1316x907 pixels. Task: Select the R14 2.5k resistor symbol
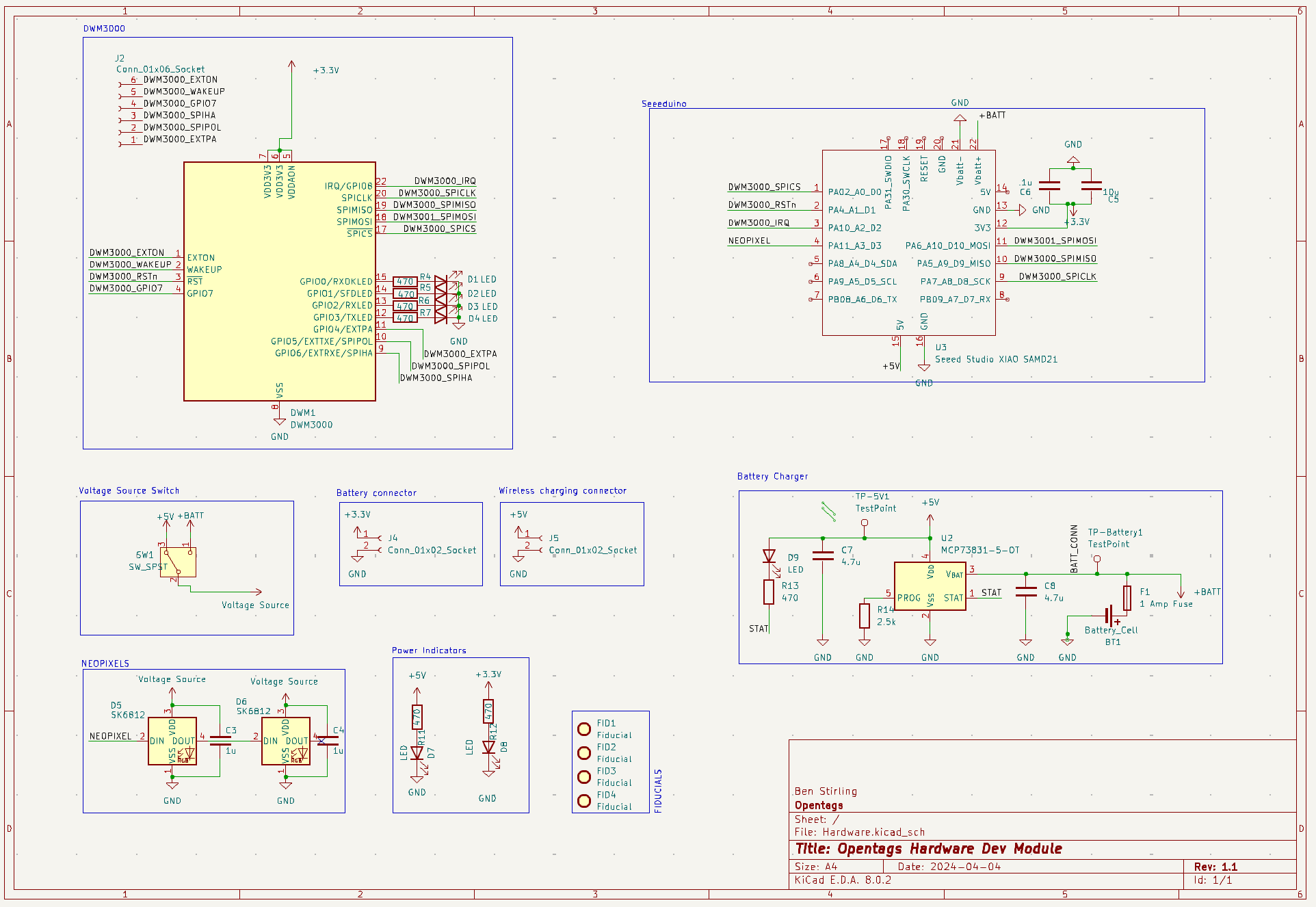(x=865, y=616)
